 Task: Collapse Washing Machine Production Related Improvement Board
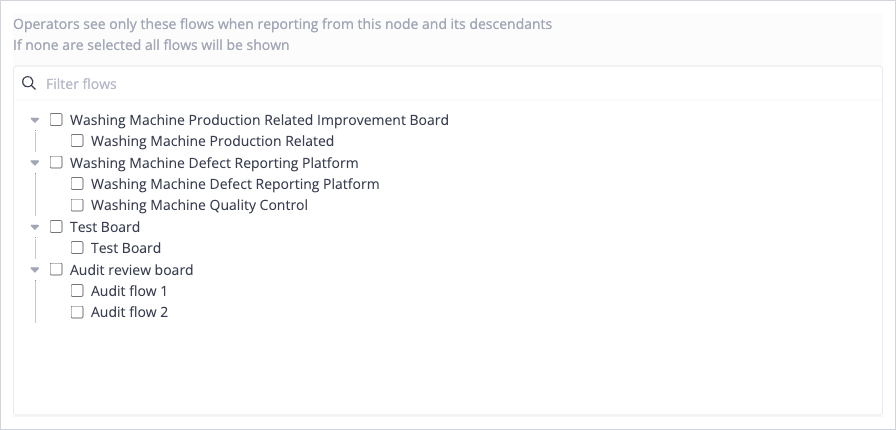coord(35,120)
